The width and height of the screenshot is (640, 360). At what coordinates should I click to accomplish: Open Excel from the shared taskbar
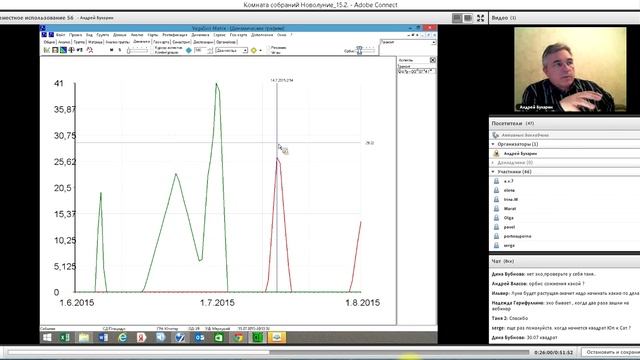(65, 338)
